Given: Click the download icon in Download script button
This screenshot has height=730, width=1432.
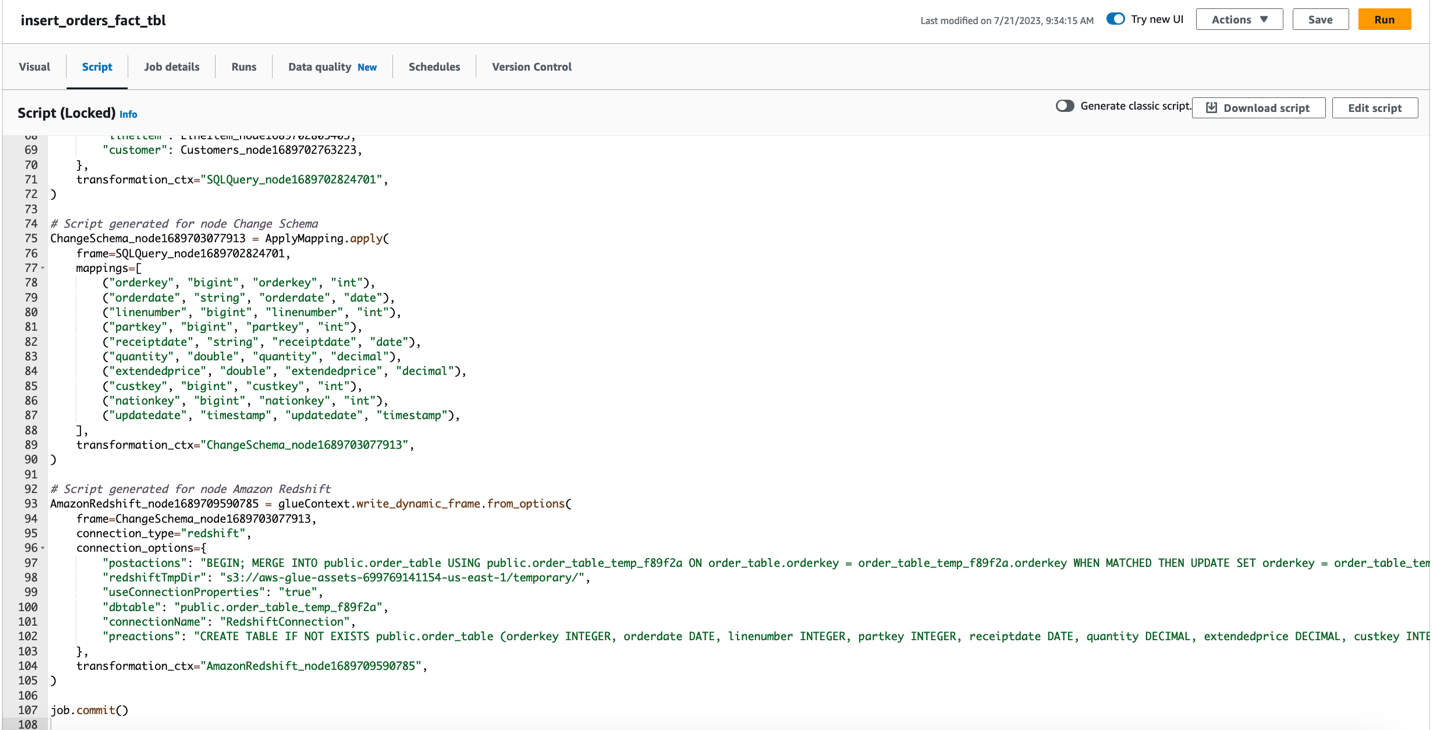Looking at the screenshot, I should (1211, 108).
